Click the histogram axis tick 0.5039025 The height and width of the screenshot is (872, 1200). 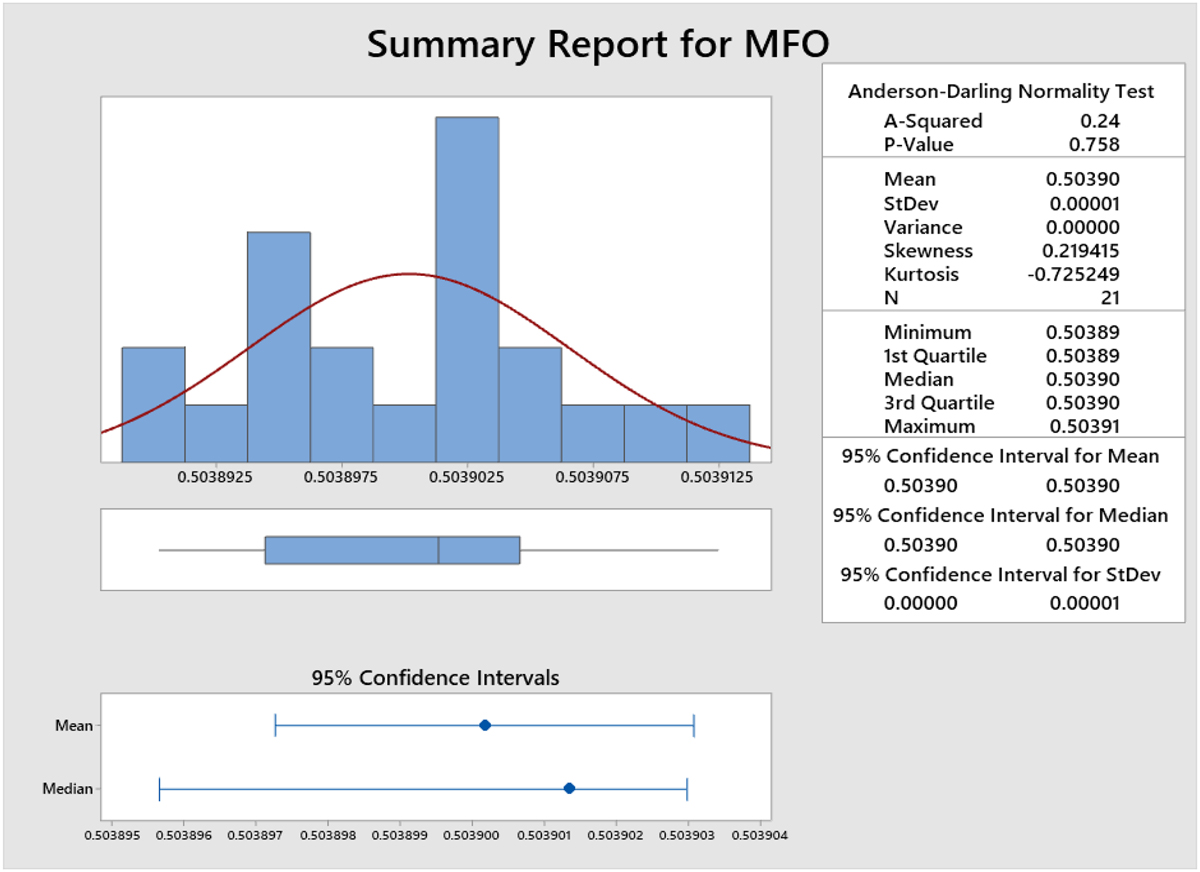point(467,479)
